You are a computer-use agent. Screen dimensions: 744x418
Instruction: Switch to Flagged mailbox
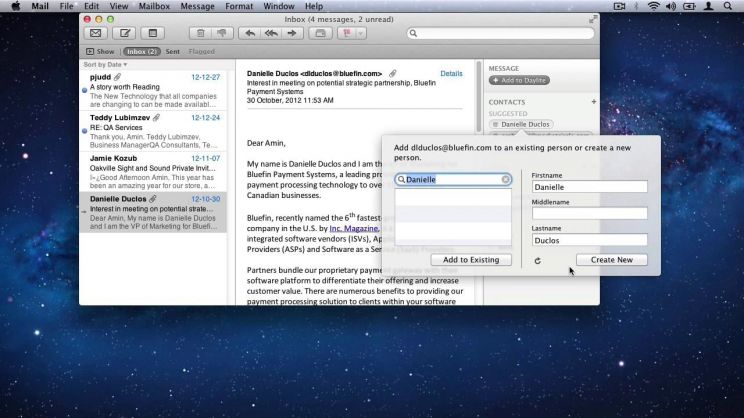coord(202,51)
